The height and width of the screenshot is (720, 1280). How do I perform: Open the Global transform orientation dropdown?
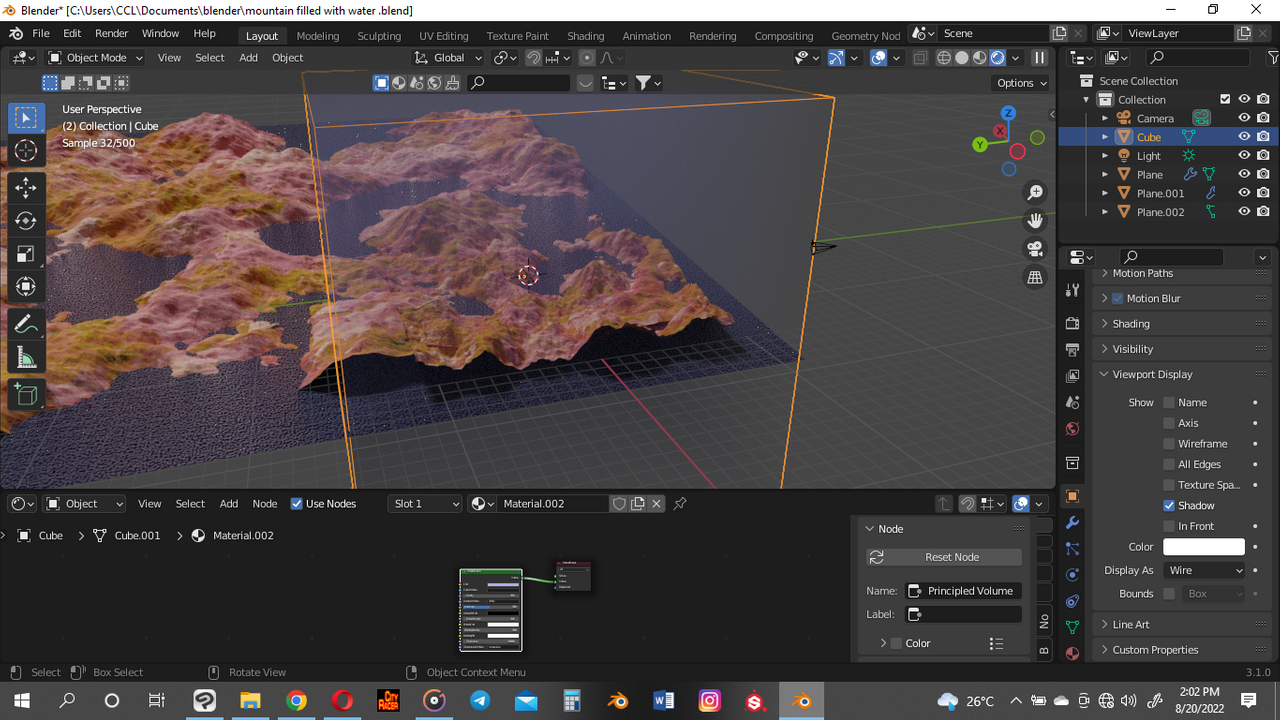[x=449, y=58]
